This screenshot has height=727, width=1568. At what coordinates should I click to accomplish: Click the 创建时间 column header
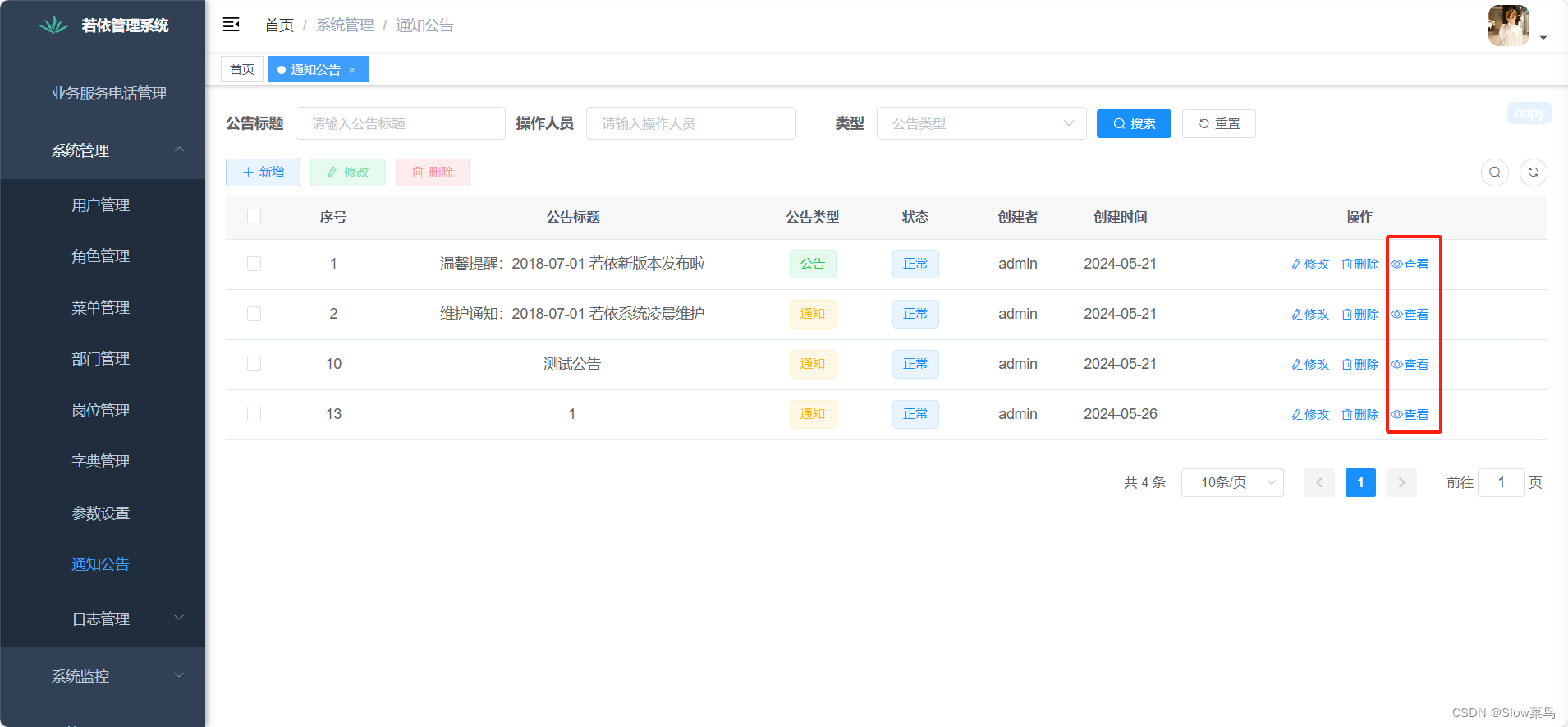(1121, 217)
